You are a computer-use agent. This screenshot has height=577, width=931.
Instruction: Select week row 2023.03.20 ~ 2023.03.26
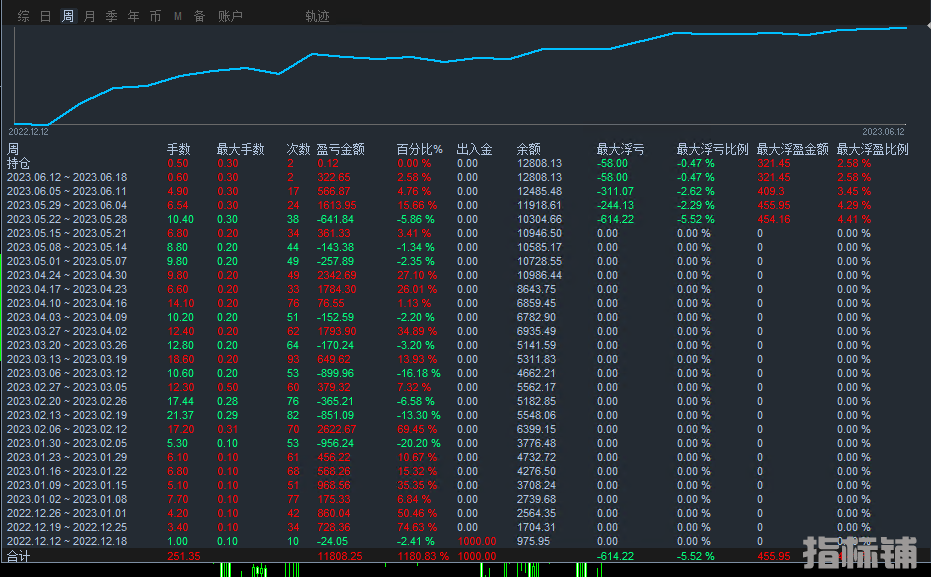tap(67, 345)
